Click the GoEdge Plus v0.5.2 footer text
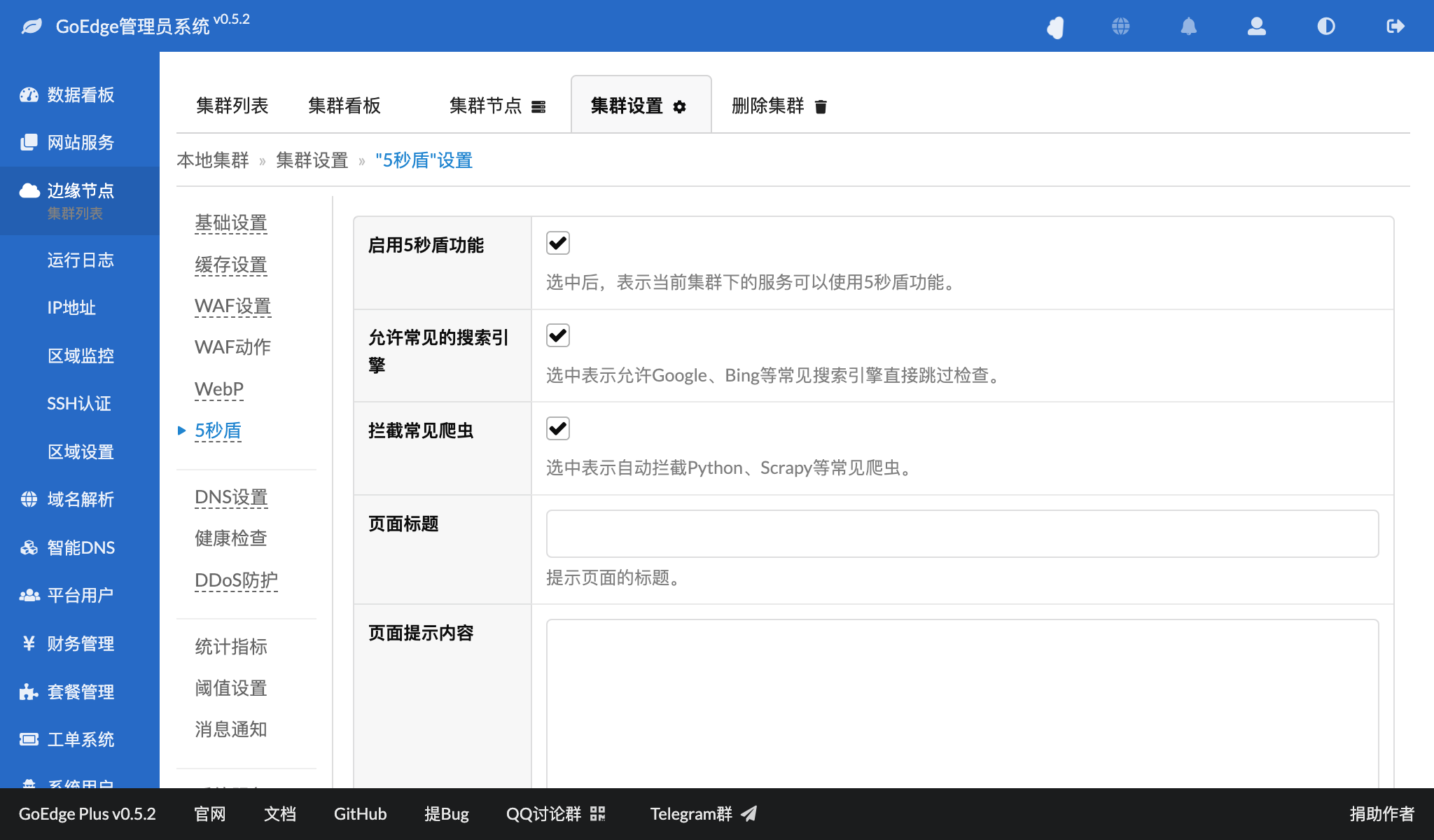The width and height of the screenshot is (1434, 840). (x=88, y=813)
